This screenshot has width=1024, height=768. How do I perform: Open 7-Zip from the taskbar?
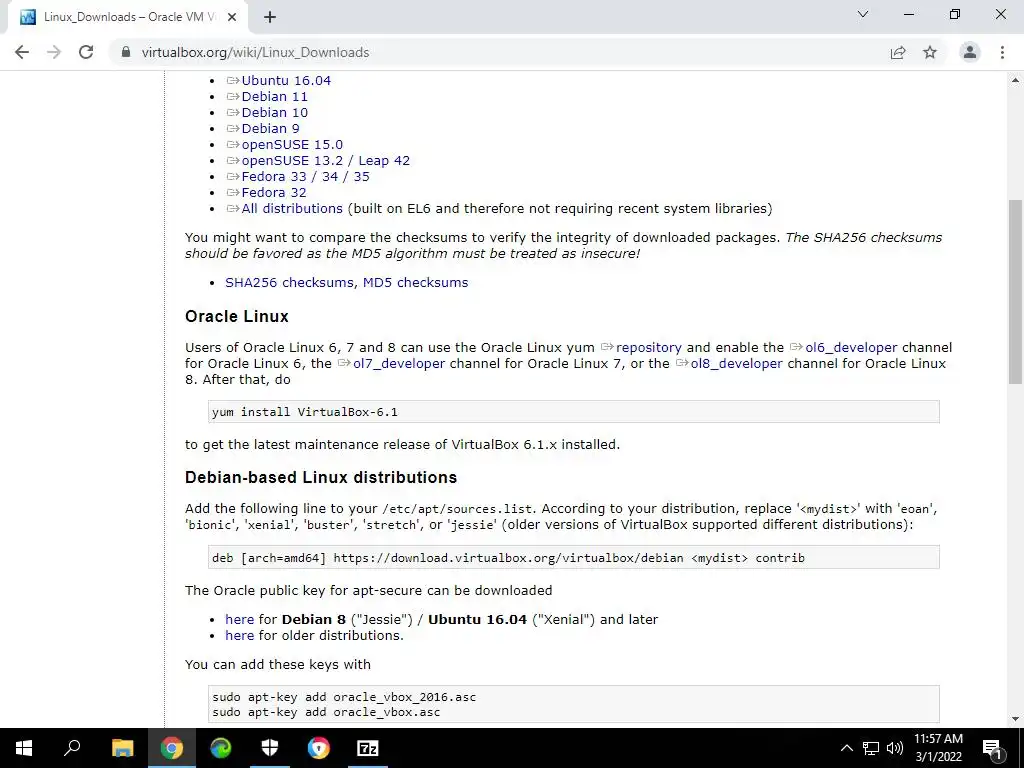click(x=368, y=748)
